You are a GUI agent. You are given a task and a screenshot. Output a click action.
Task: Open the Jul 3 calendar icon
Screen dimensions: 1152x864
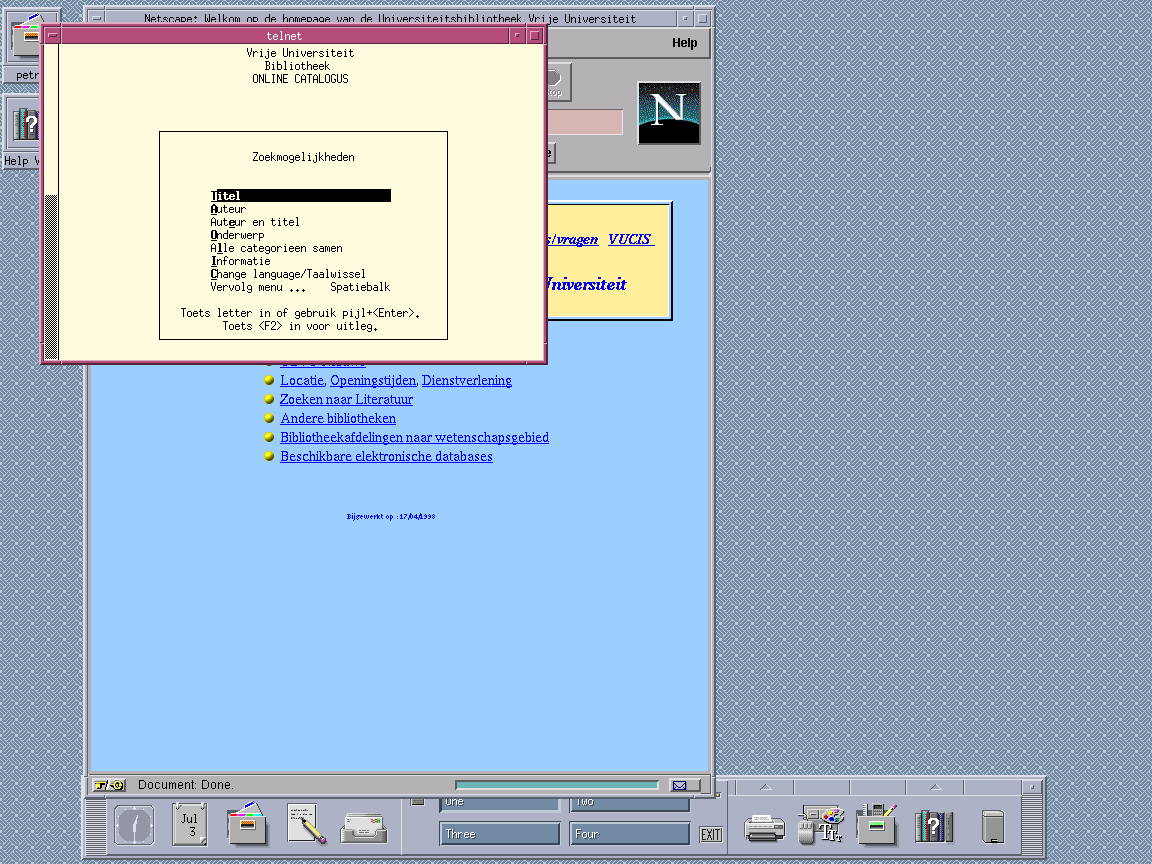pyautogui.click(x=190, y=824)
